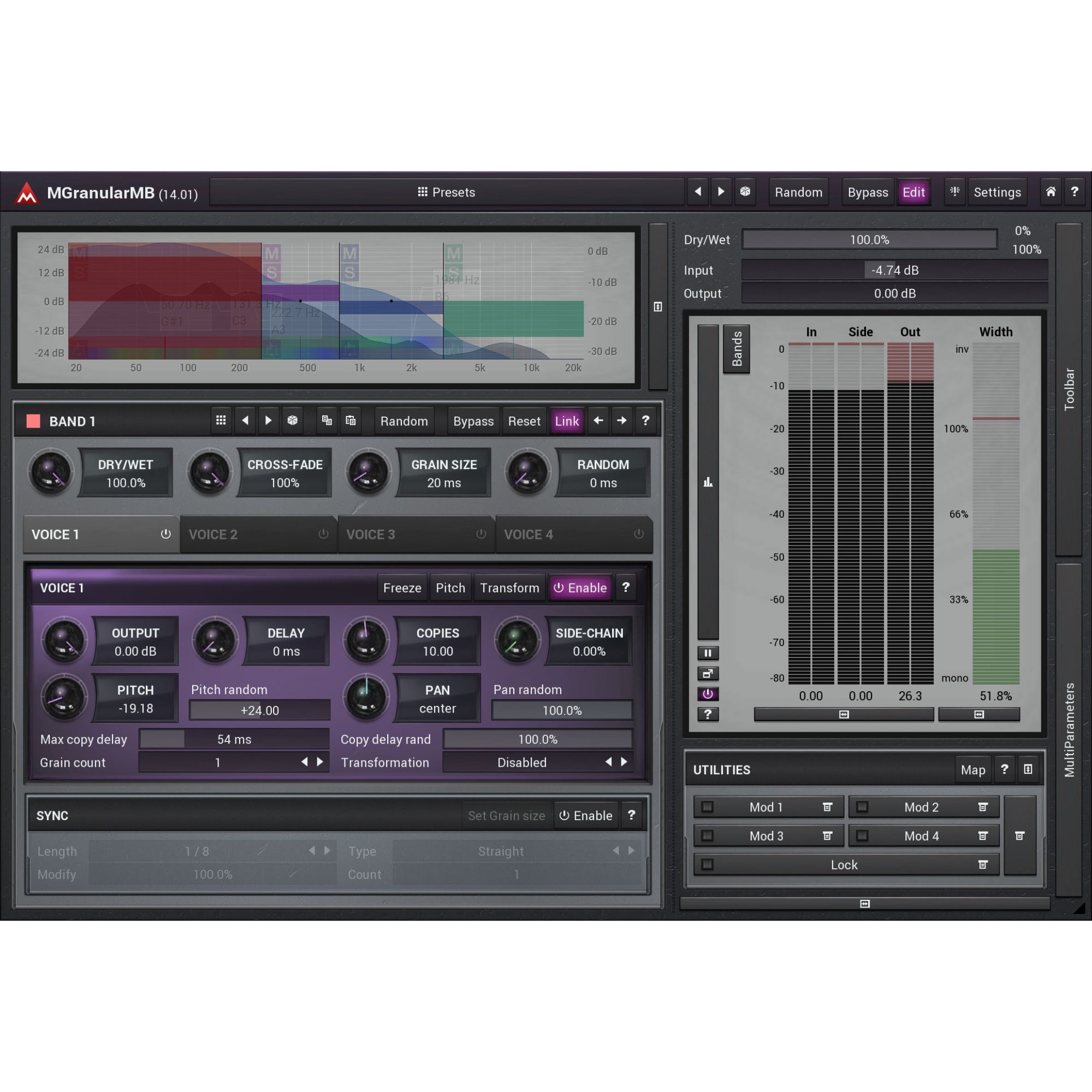Viewport: 1092px width, 1092px height.
Task: Click the Band 1 red color swatch
Action: coord(33,421)
